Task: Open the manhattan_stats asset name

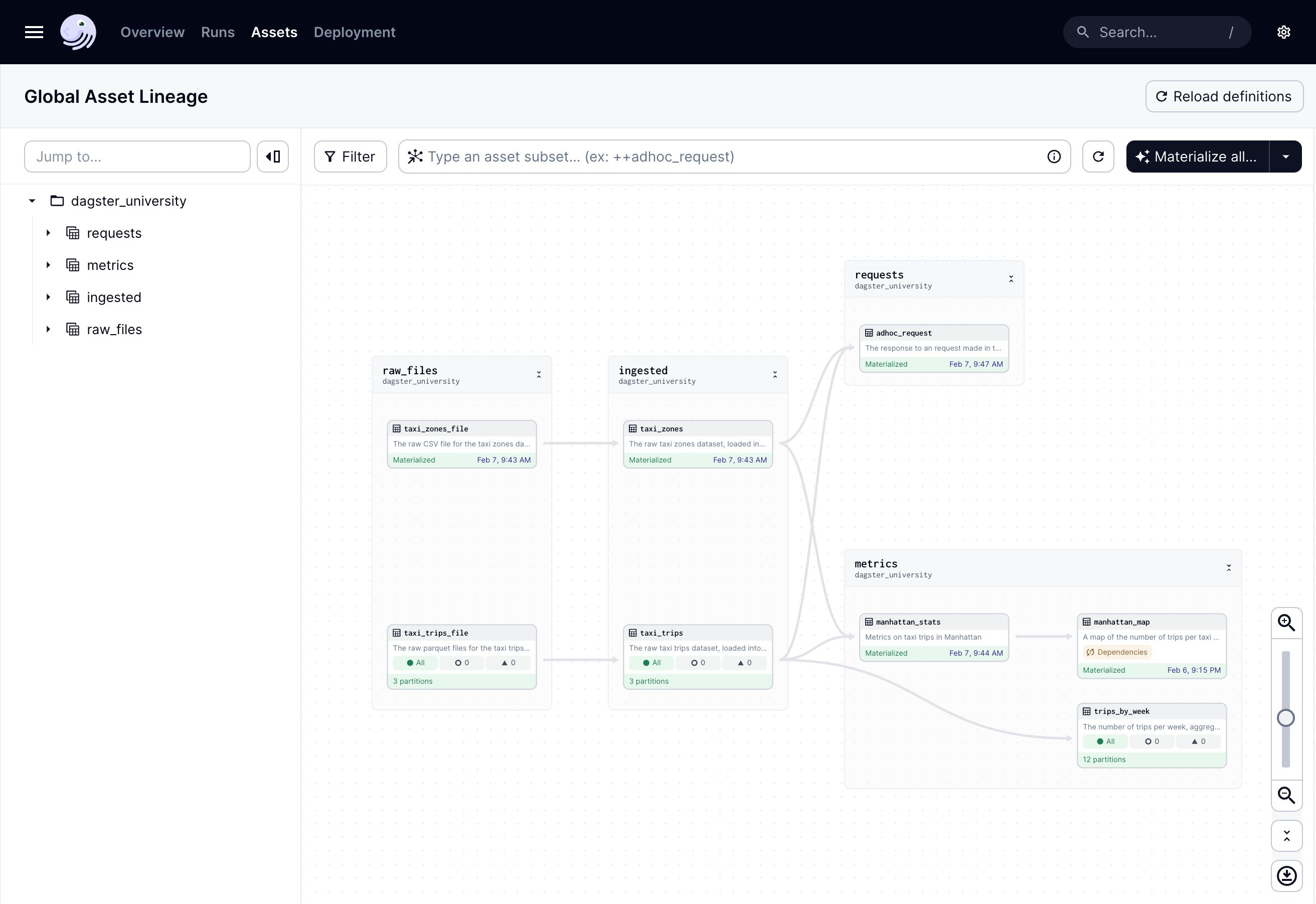Action: coord(908,622)
